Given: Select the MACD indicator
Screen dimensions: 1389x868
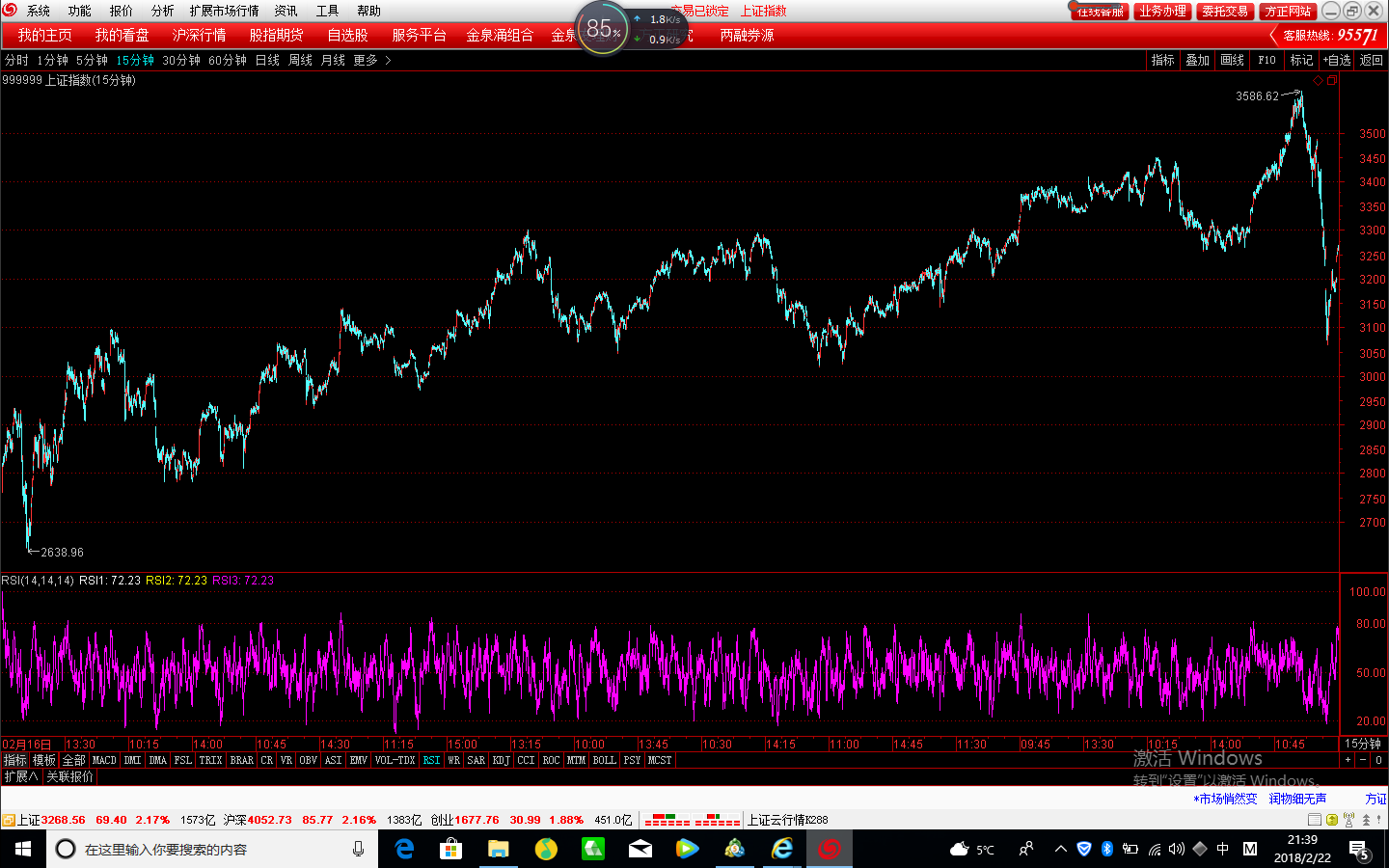Looking at the screenshot, I should [x=104, y=760].
